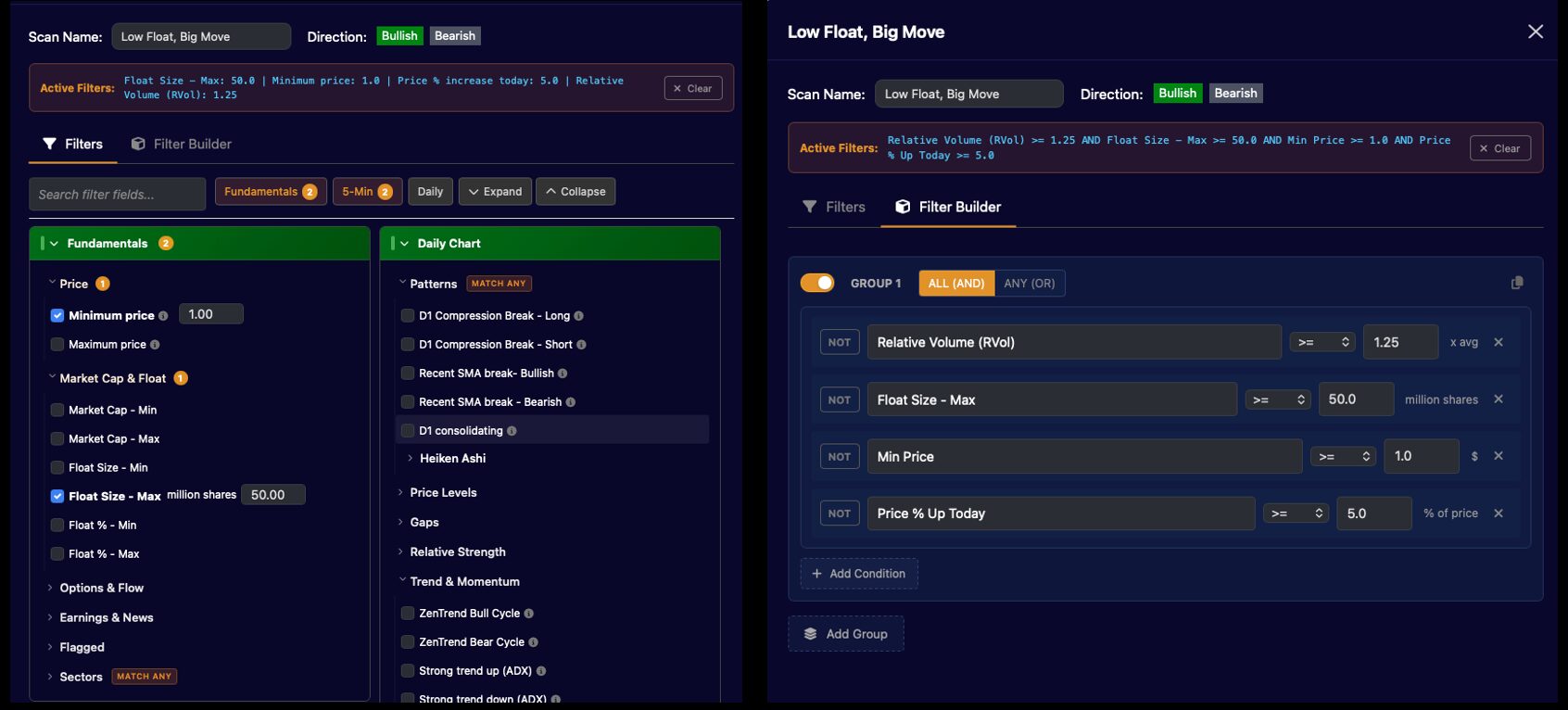Click info icon for Recent SMA break - Bearish
Viewport: 1568px width, 710px height.
point(570,402)
